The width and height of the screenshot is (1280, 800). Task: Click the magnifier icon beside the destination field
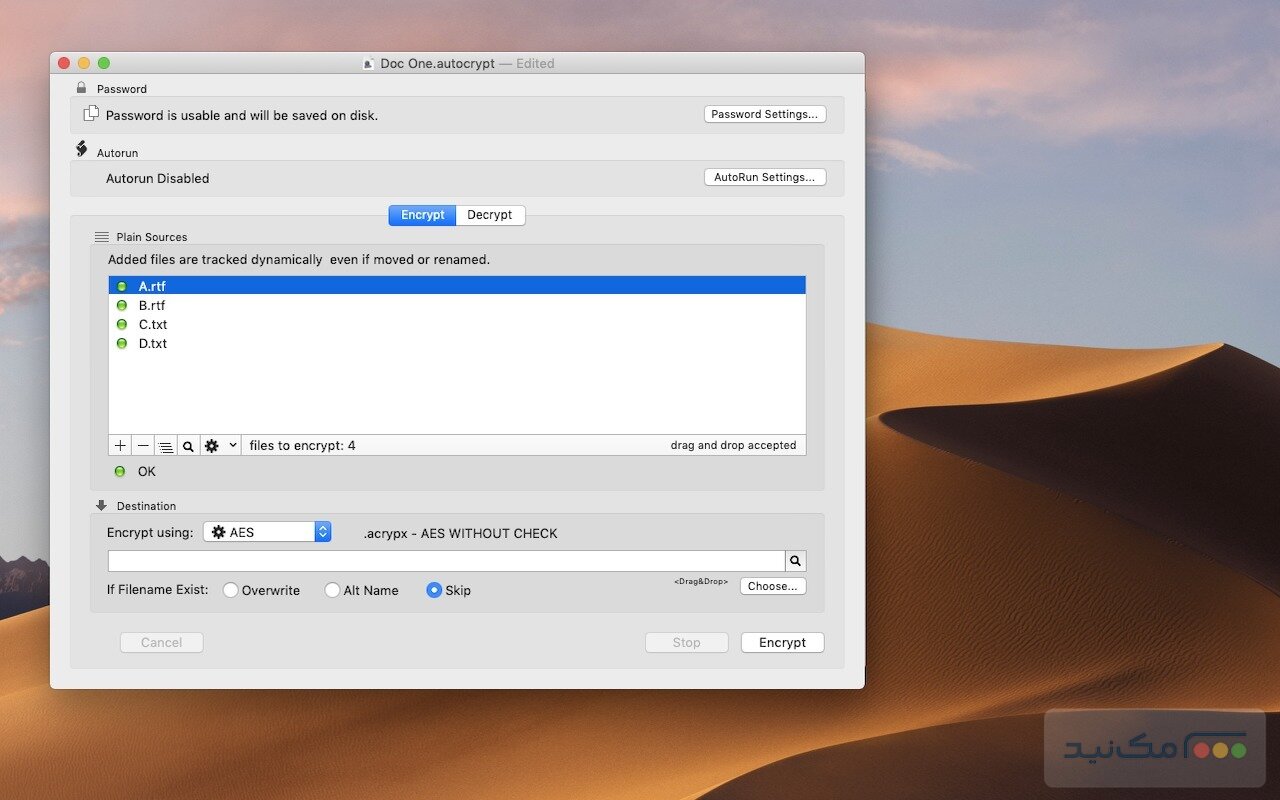(x=795, y=560)
